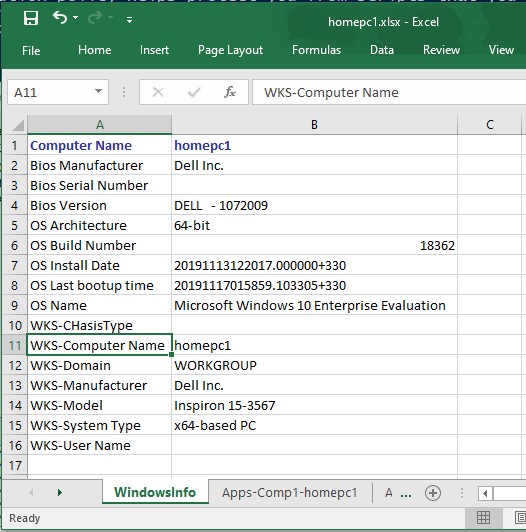Click cell 'Computer Name' in row 1
This screenshot has height=532, width=526.
coord(99,146)
